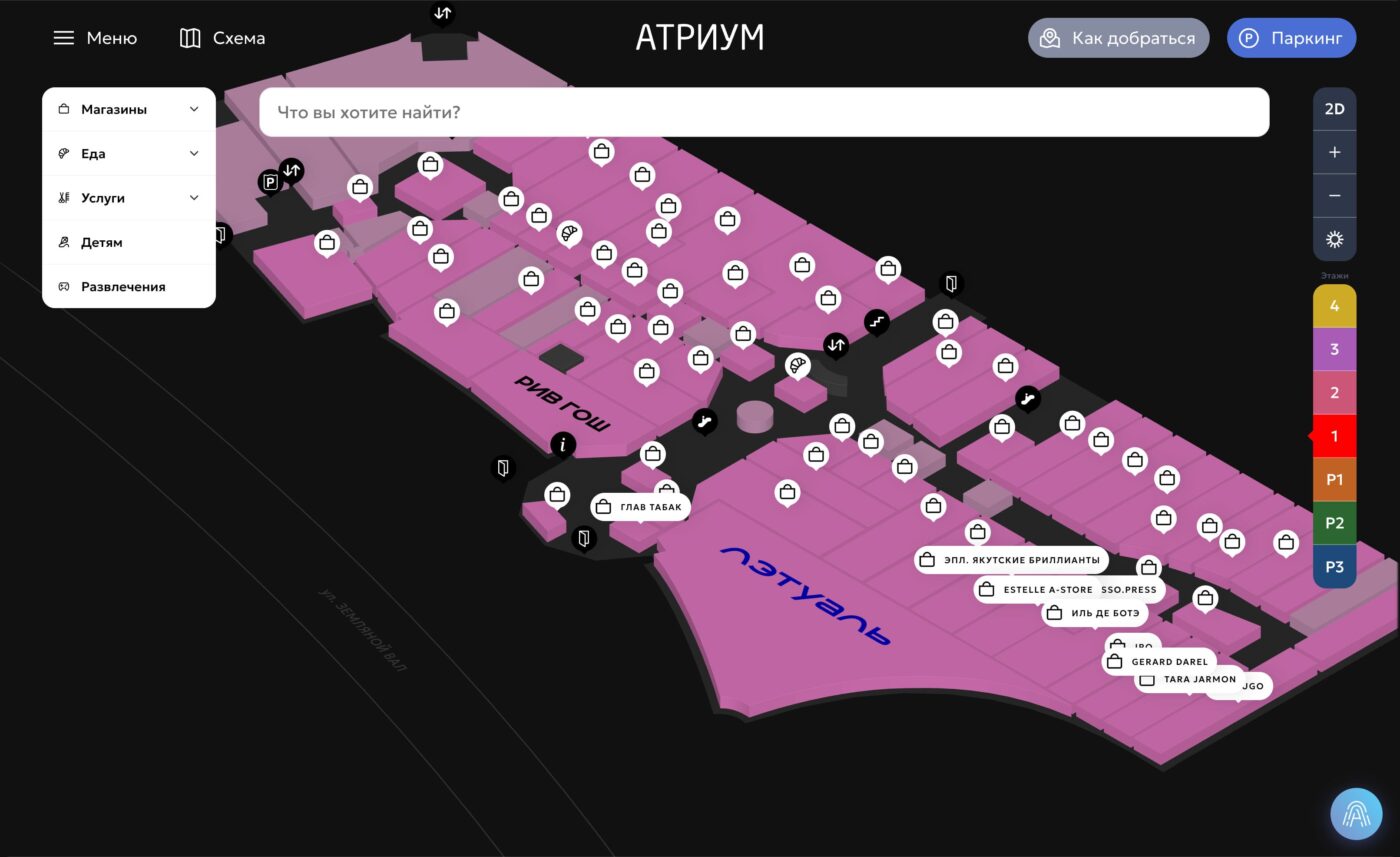This screenshot has height=857, width=1400.
Task: Click the zoom out minus button
Action: (x=1334, y=196)
